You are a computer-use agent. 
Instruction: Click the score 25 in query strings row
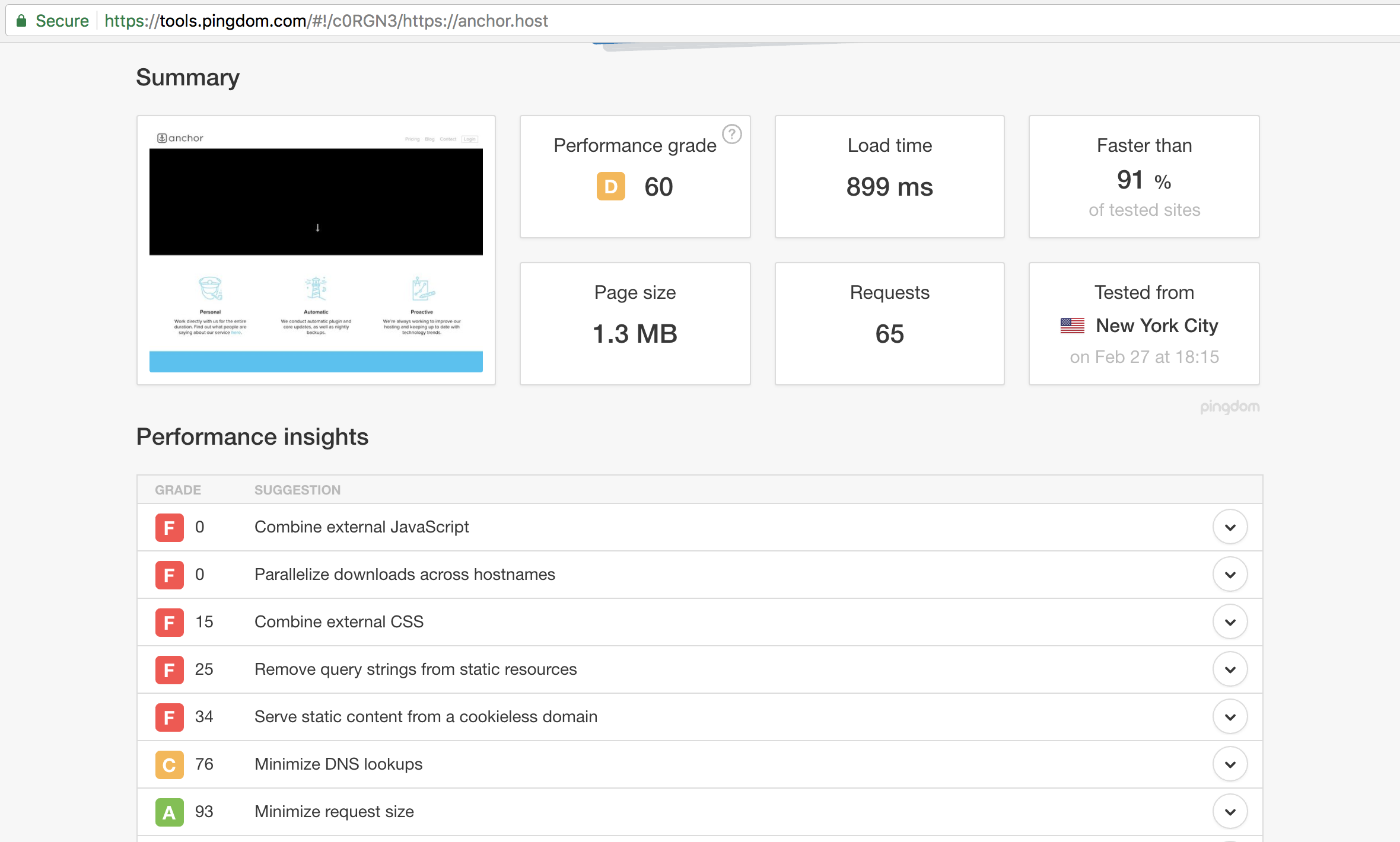tap(204, 669)
